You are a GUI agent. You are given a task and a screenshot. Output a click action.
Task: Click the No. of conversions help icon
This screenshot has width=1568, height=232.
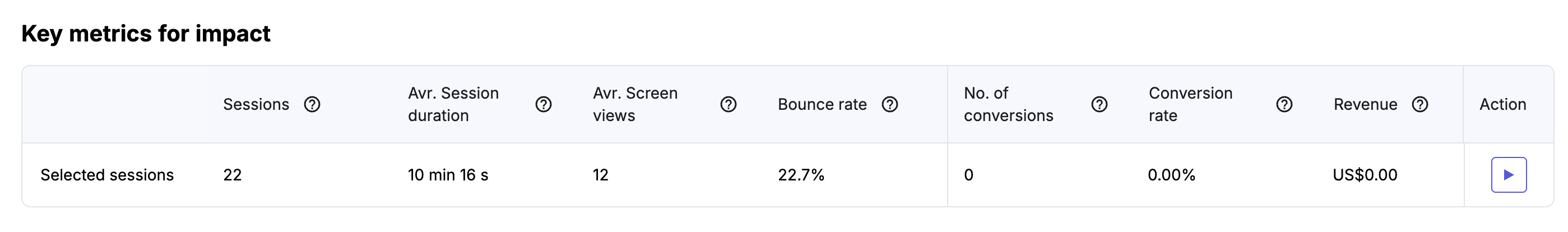(1100, 105)
